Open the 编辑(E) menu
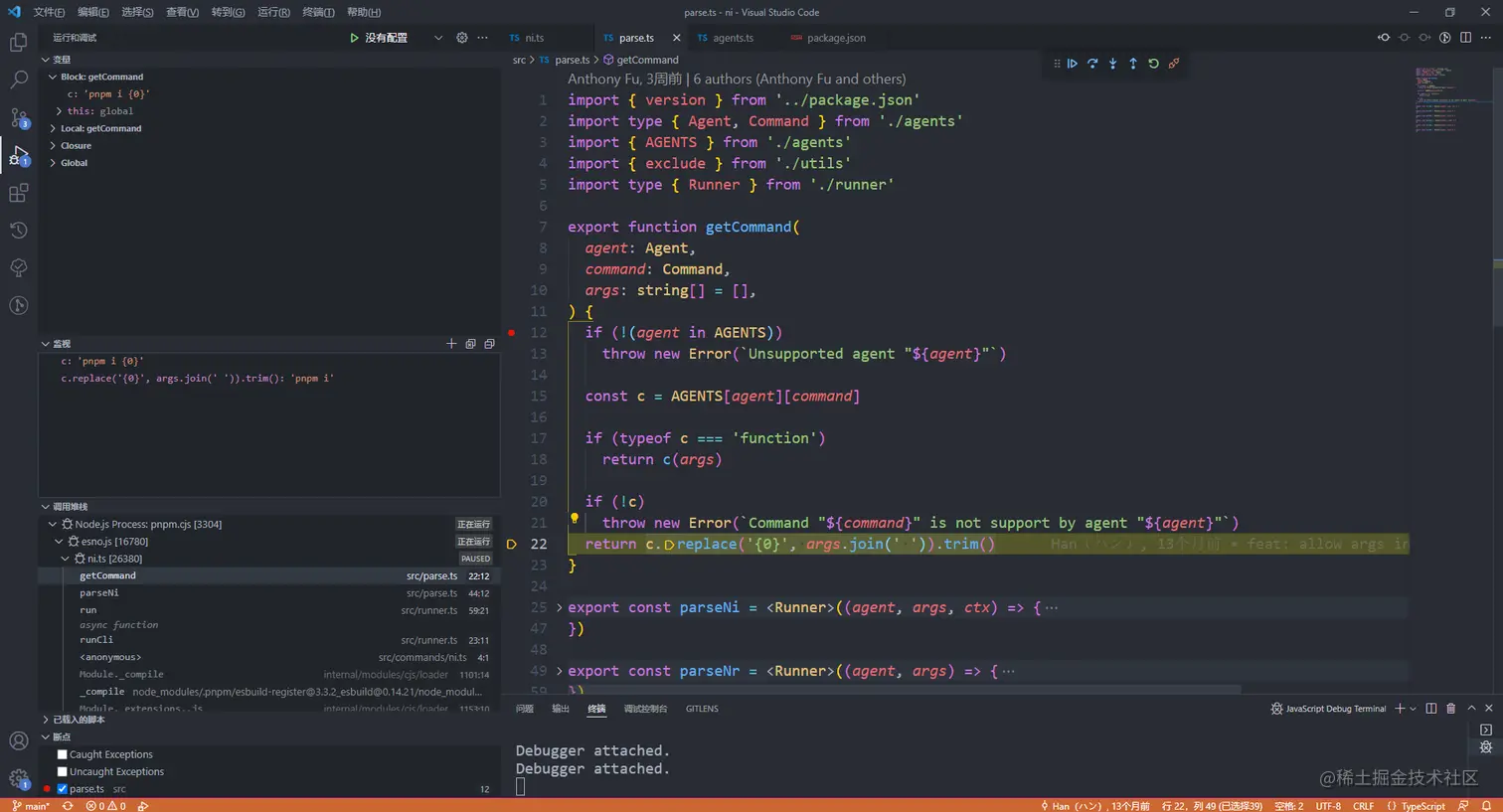 pyautogui.click(x=93, y=12)
